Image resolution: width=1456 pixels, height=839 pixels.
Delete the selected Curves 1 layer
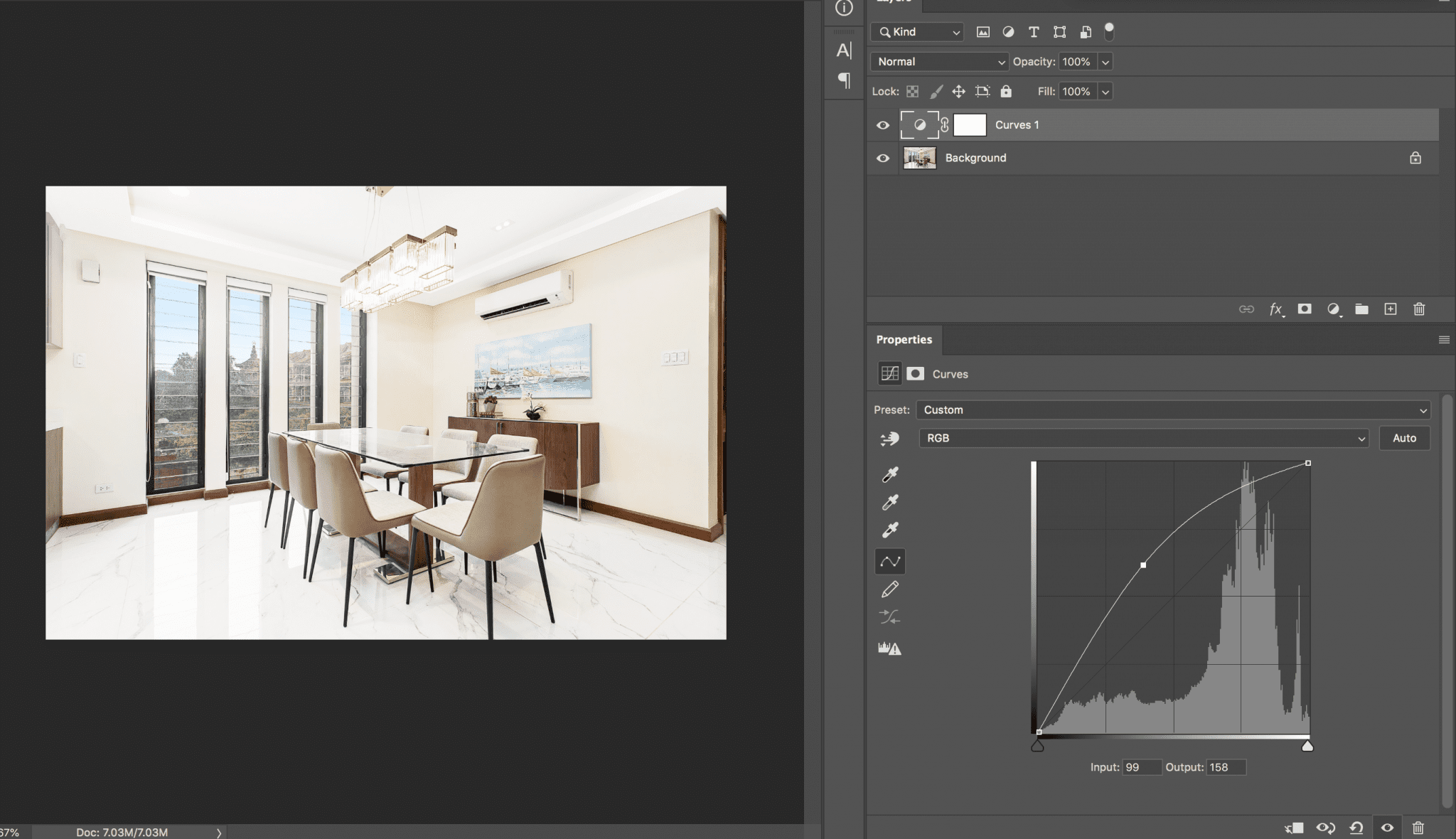click(1419, 309)
